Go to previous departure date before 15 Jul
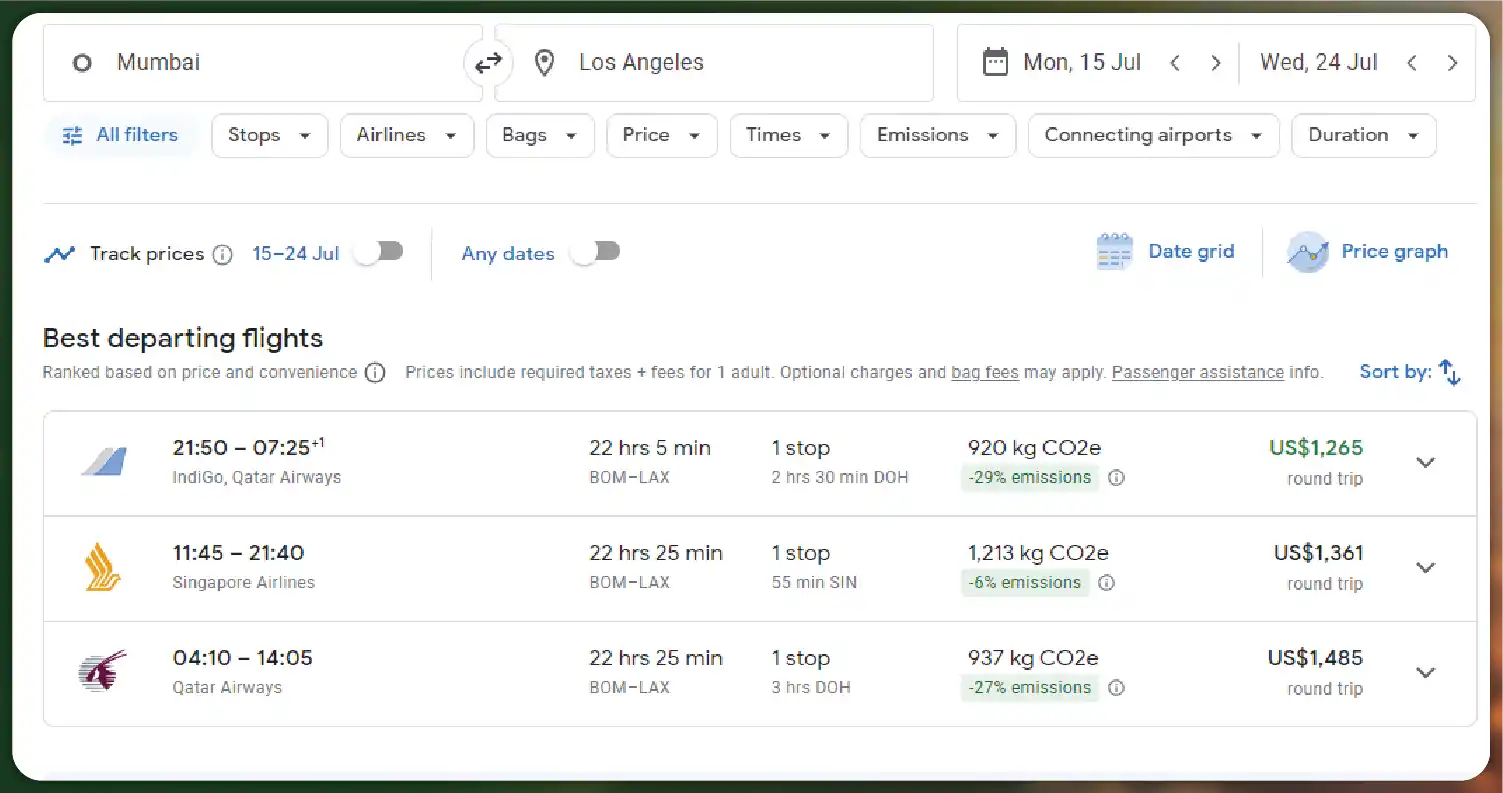The image size is (1503, 793). click(x=1175, y=63)
